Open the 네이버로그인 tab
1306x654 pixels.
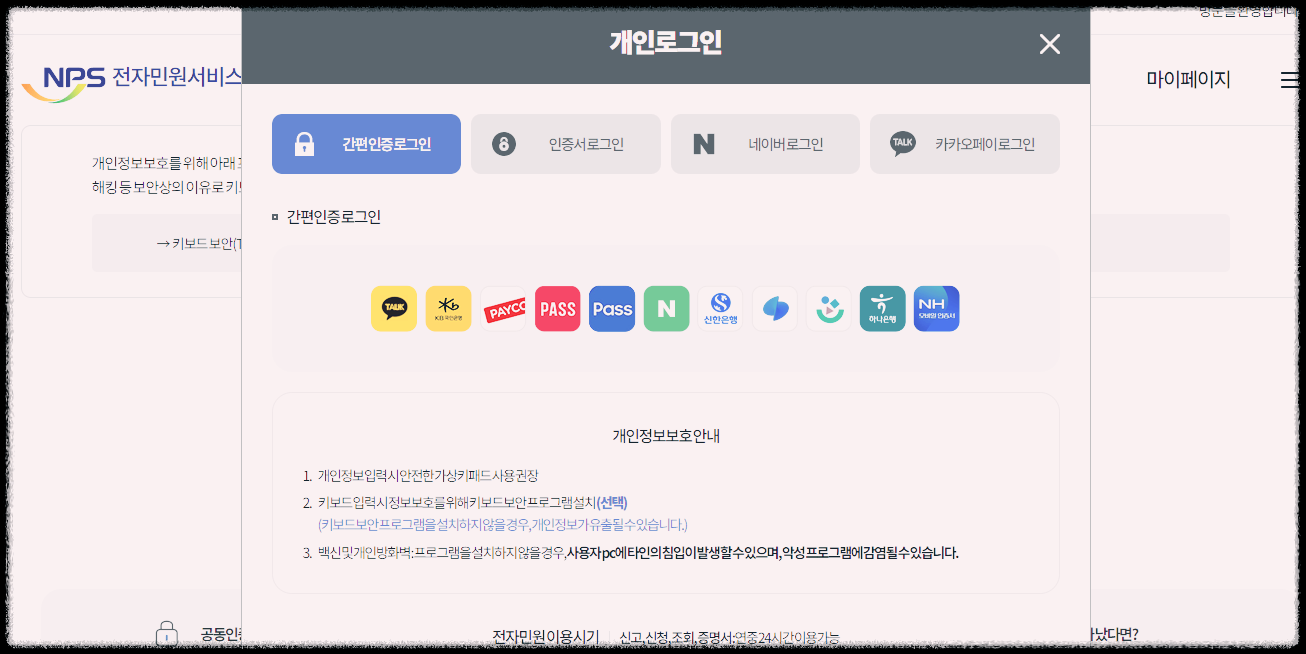pos(765,143)
